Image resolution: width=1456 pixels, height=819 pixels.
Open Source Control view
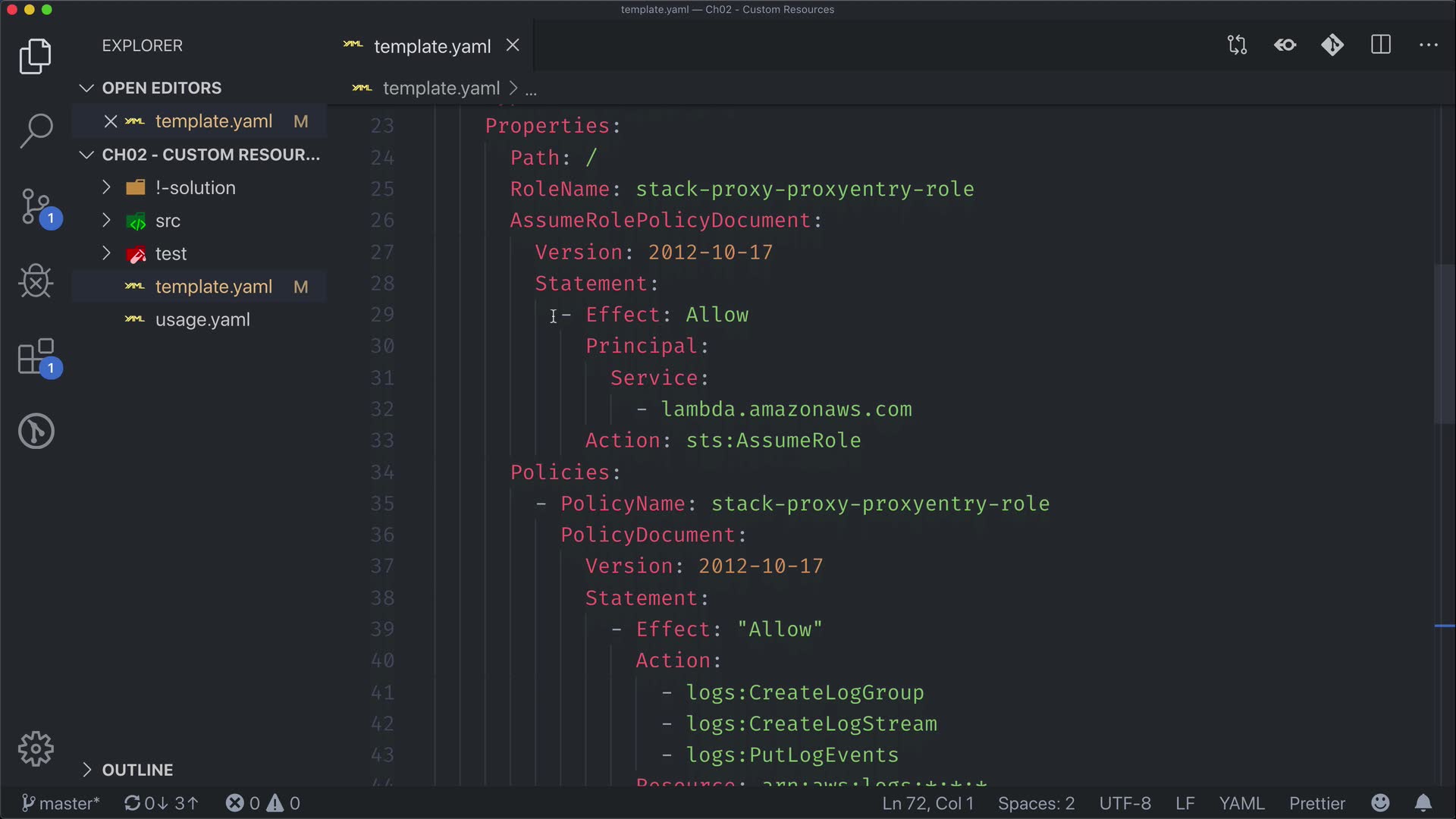coord(36,206)
